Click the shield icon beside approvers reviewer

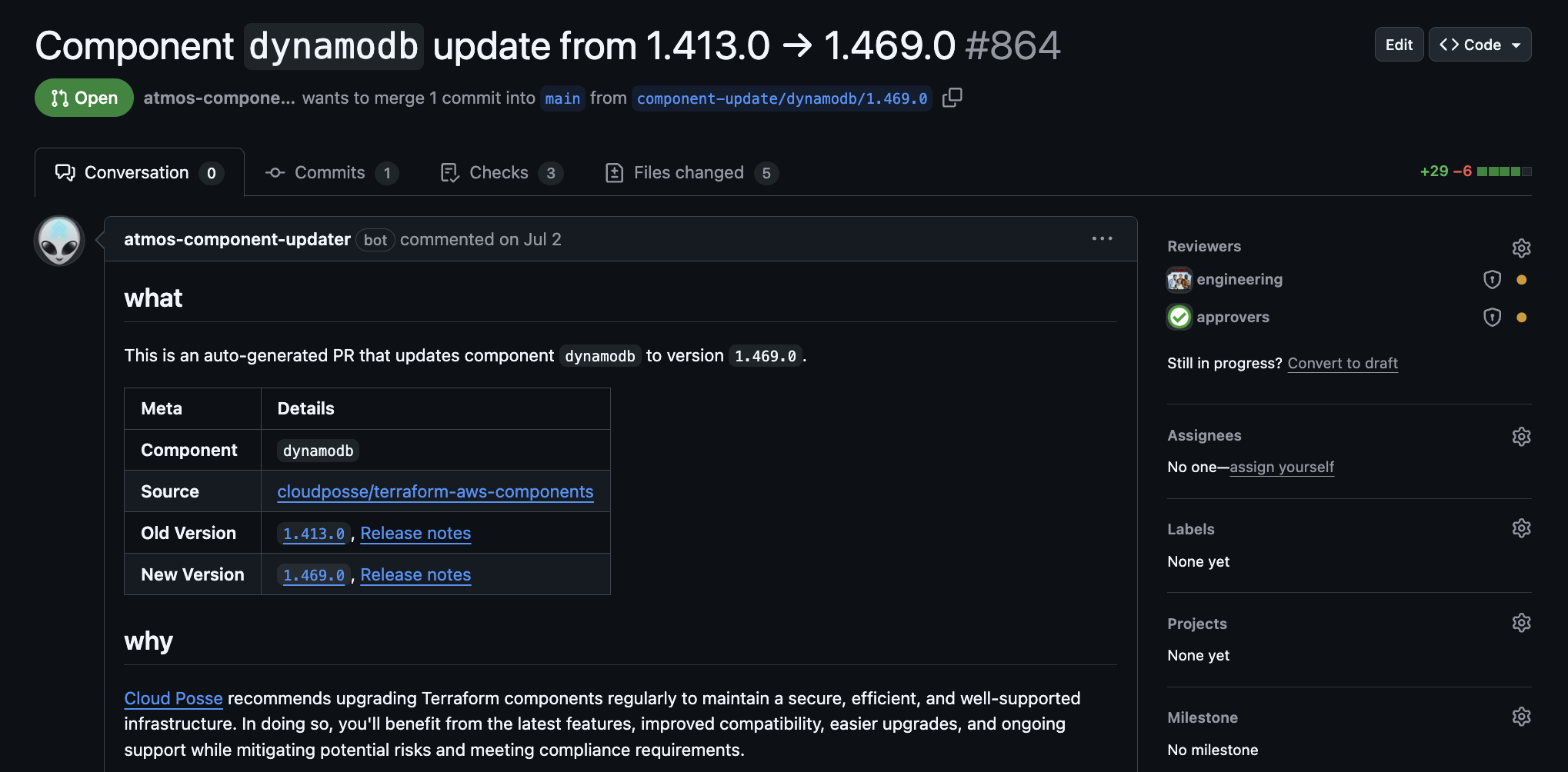(x=1492, y=317)
